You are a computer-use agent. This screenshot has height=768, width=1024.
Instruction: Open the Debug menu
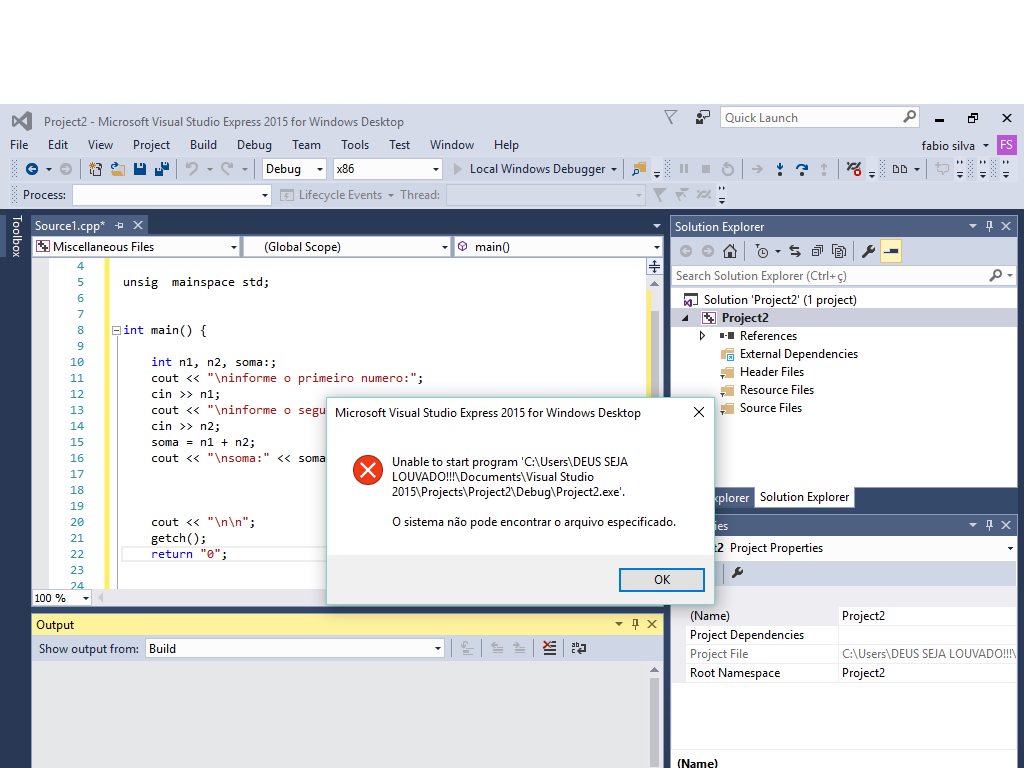[254, 145]
